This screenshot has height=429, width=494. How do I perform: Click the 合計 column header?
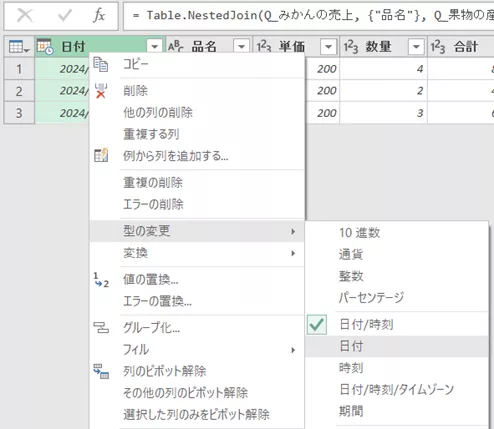click(461, 47)
